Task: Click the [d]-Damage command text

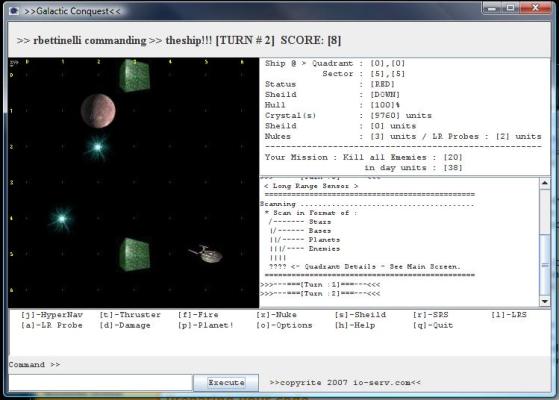Action: [125, 325]
